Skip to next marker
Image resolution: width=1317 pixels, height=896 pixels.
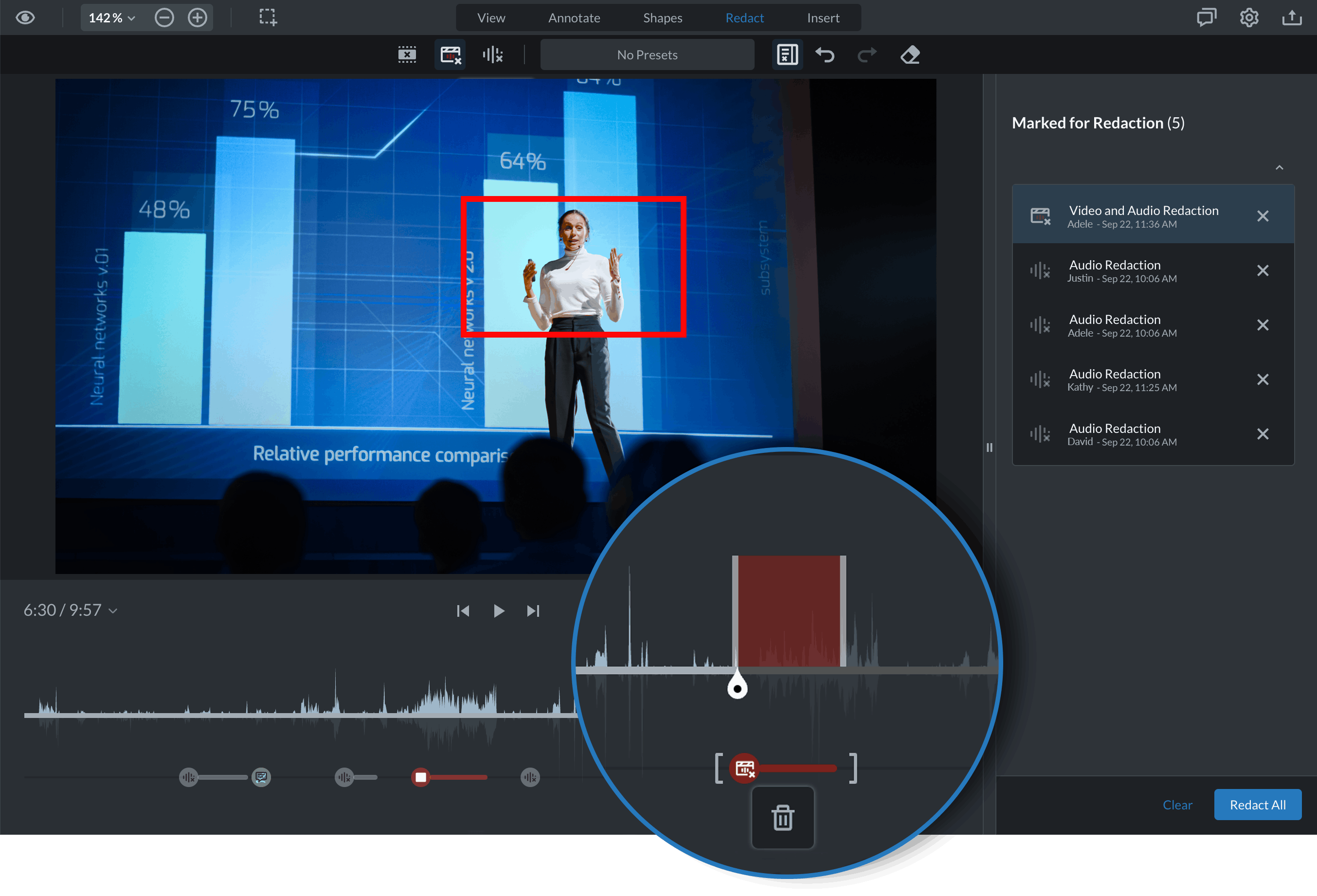click(533, 611)
